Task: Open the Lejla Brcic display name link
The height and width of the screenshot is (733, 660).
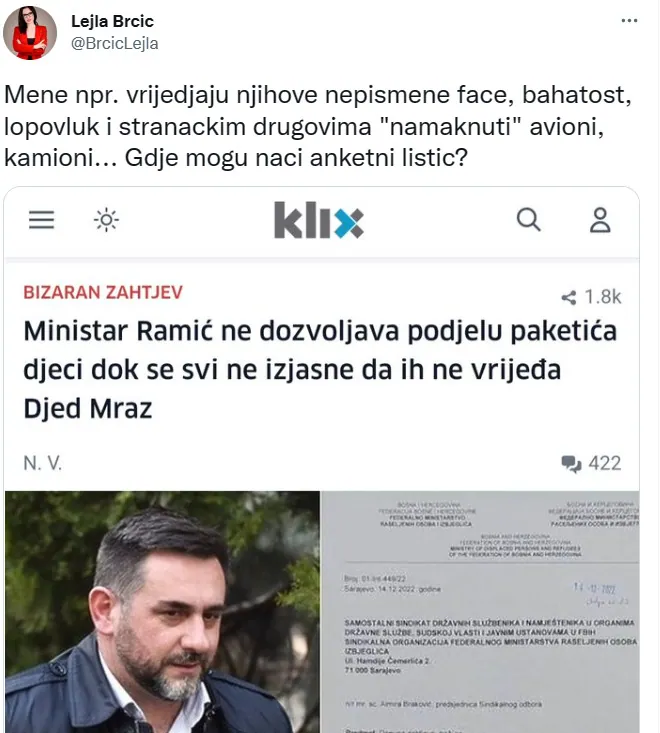Action: [x=112, y=21]
